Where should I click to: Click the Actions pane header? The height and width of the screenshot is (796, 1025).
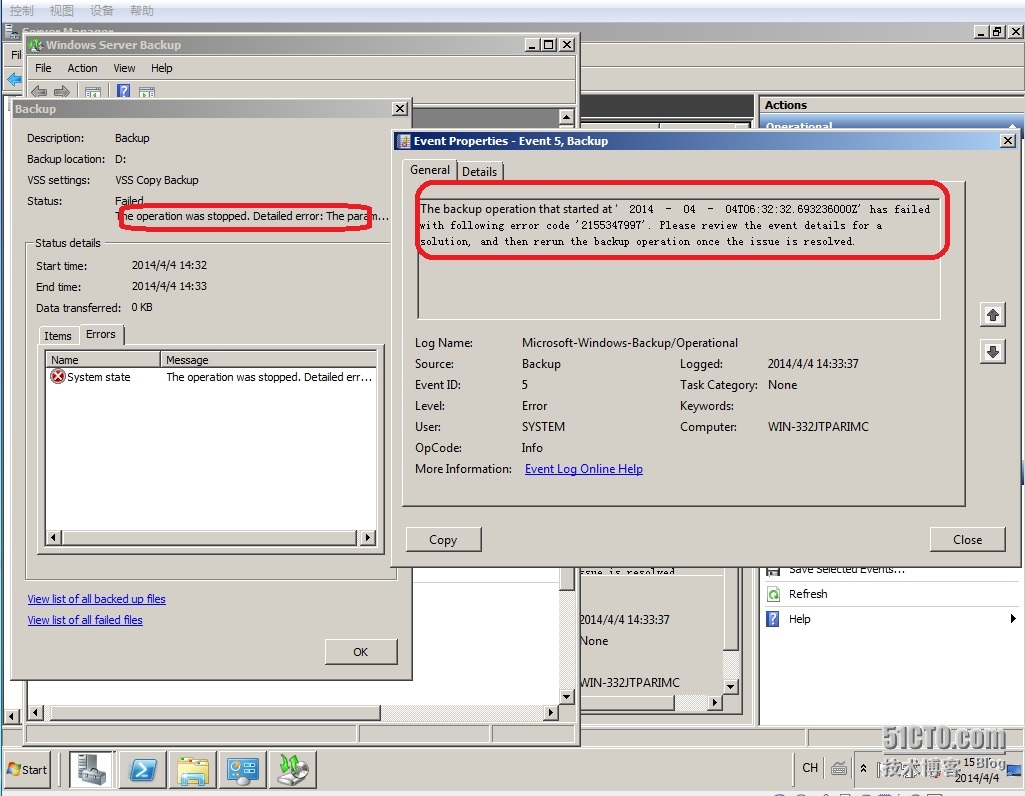pos(892,105)
